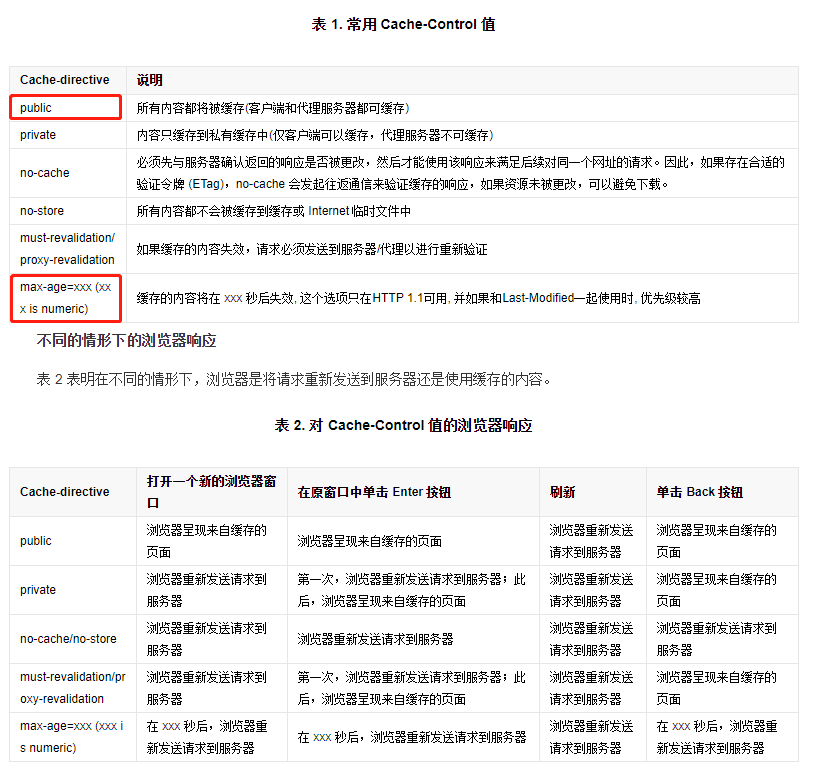Viewport: 815px width, 765px height.
Task: Click 'must-revalidation/proxy-revalidation' row label in table 2
Action: point(73,688)
